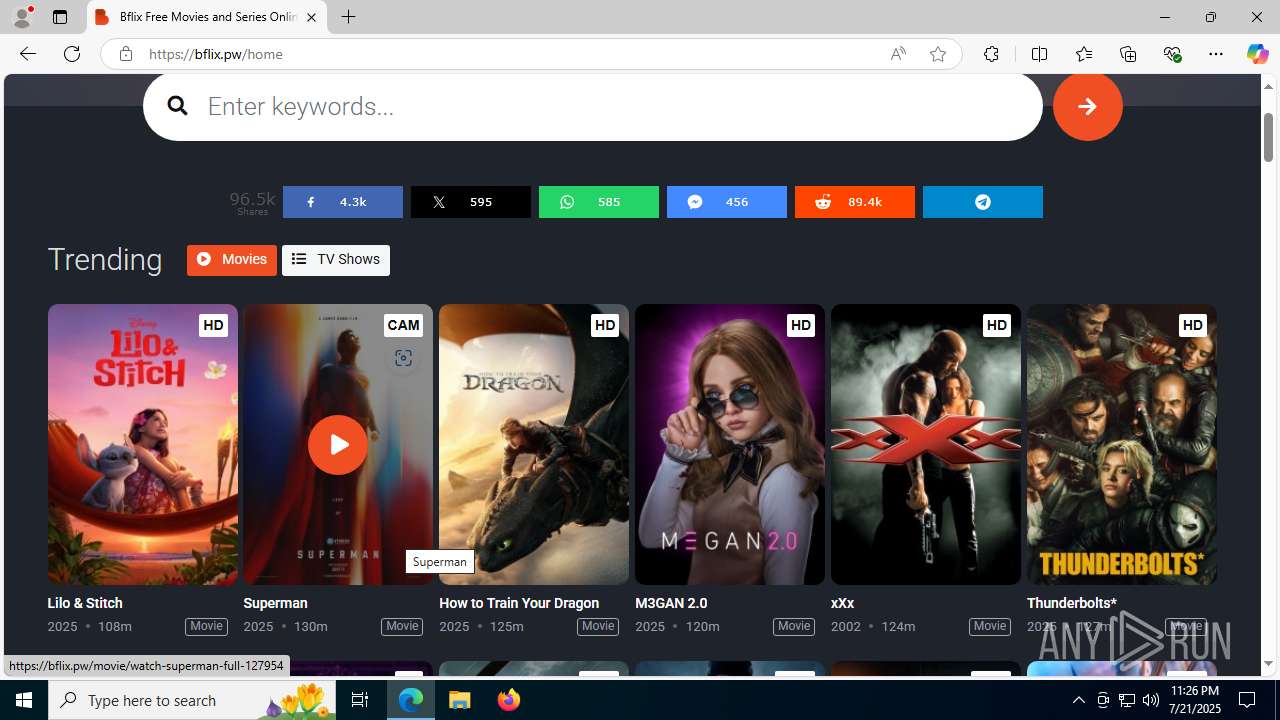This screenshot has width=1280, height=720.
Task: Select the Movies trending tab
Action: pos(231,260)
